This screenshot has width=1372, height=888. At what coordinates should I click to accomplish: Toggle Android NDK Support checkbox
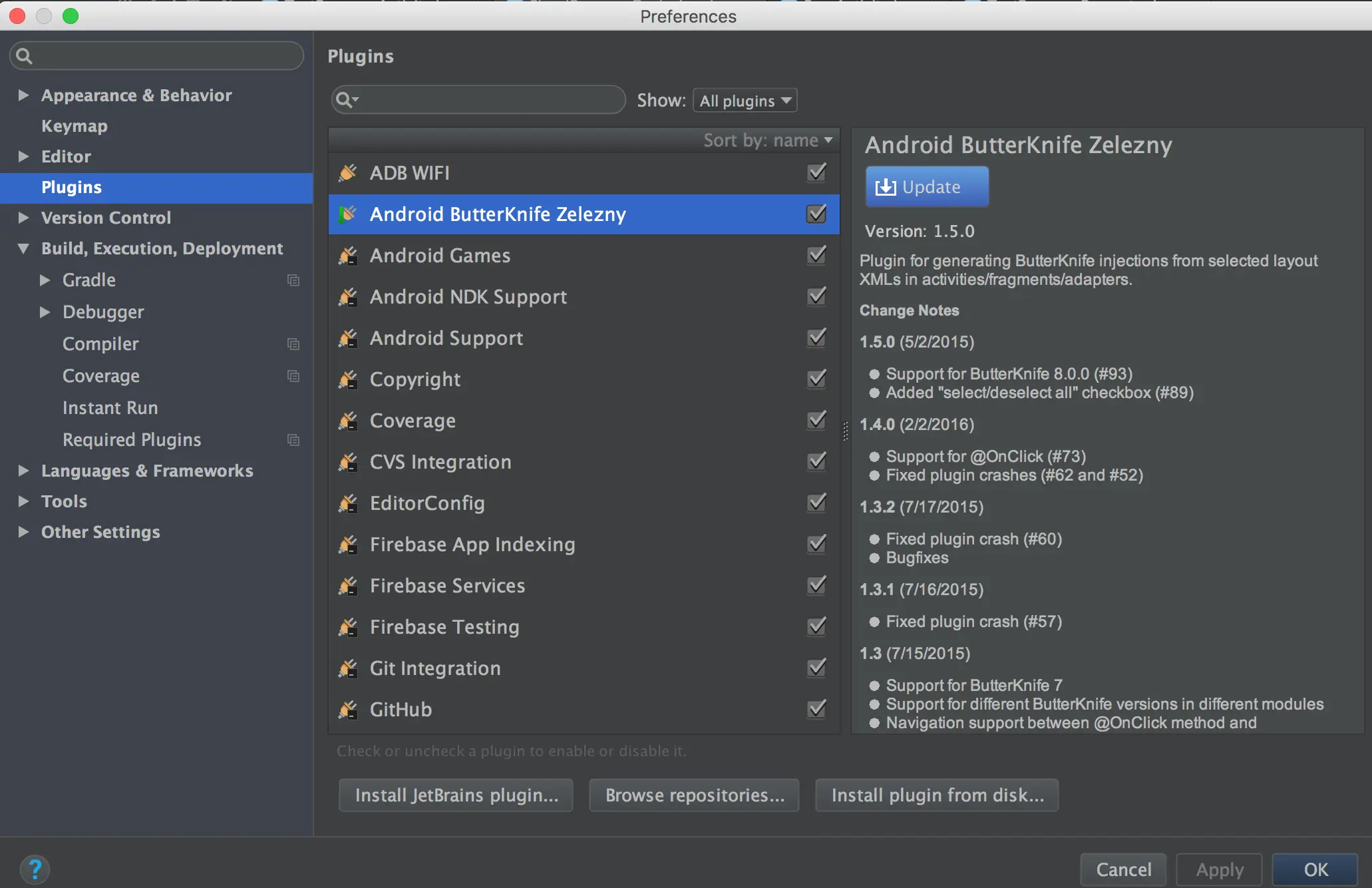click(816, 296)
